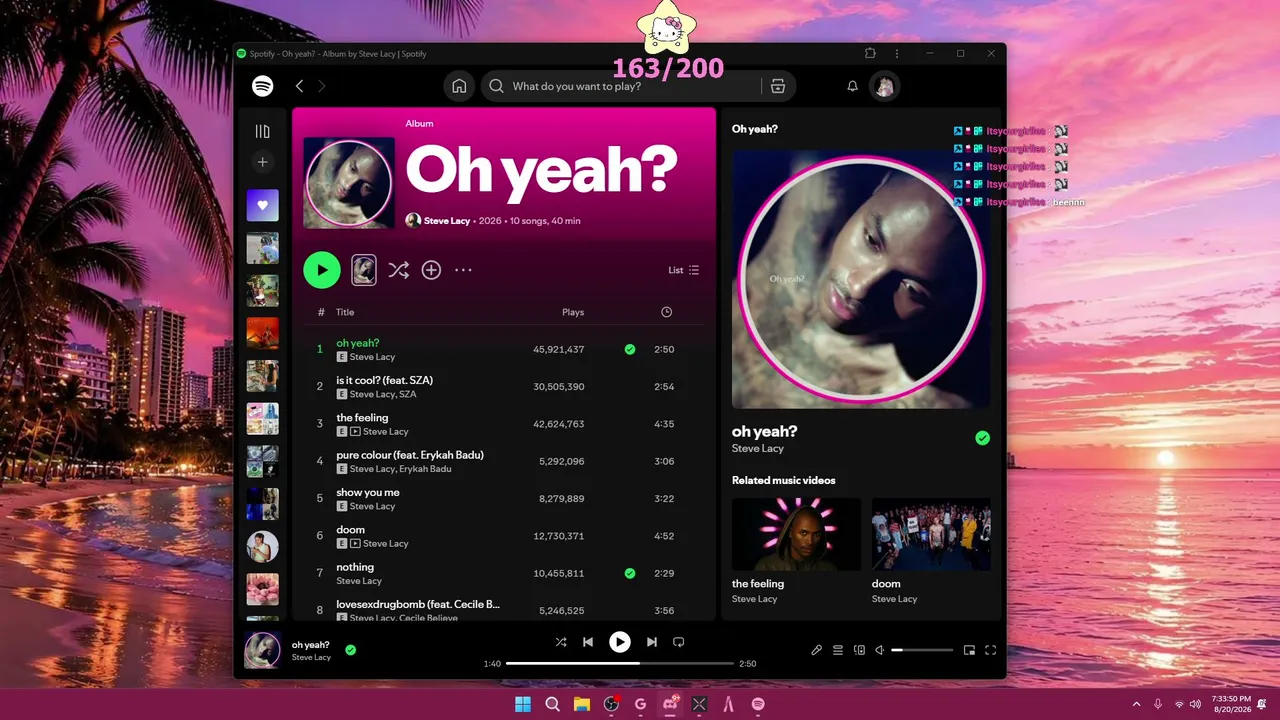Open the Windows Start menu
1280x720 pixels.
(x=523, y=704)
